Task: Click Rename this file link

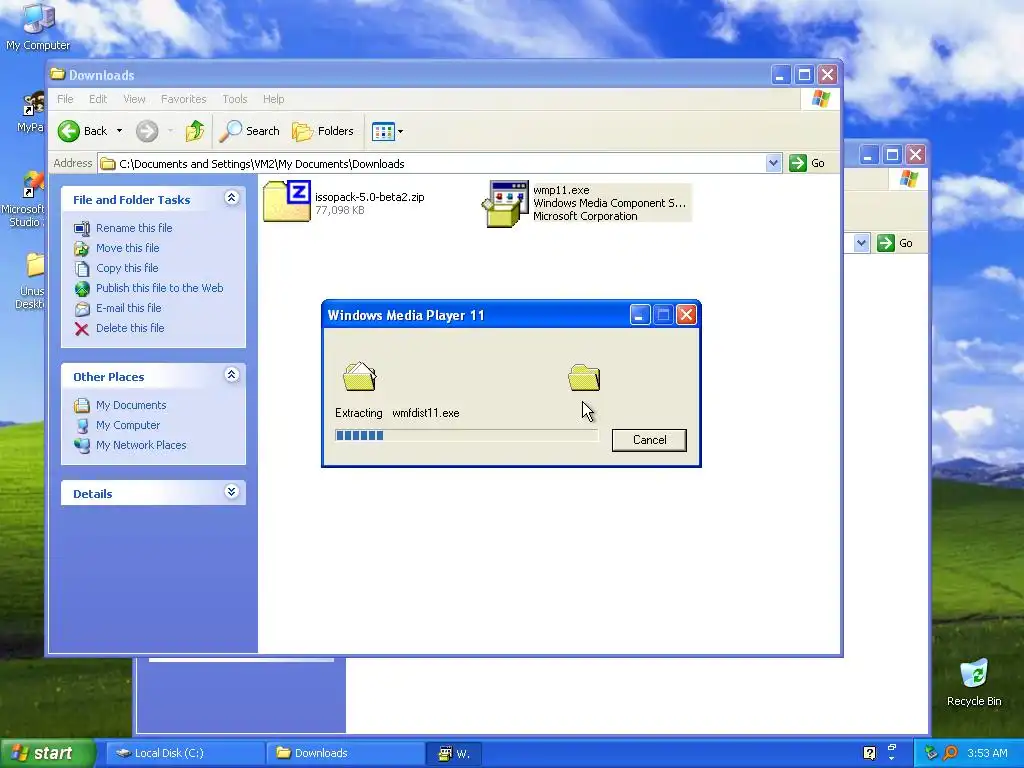Action: point(134,228)
